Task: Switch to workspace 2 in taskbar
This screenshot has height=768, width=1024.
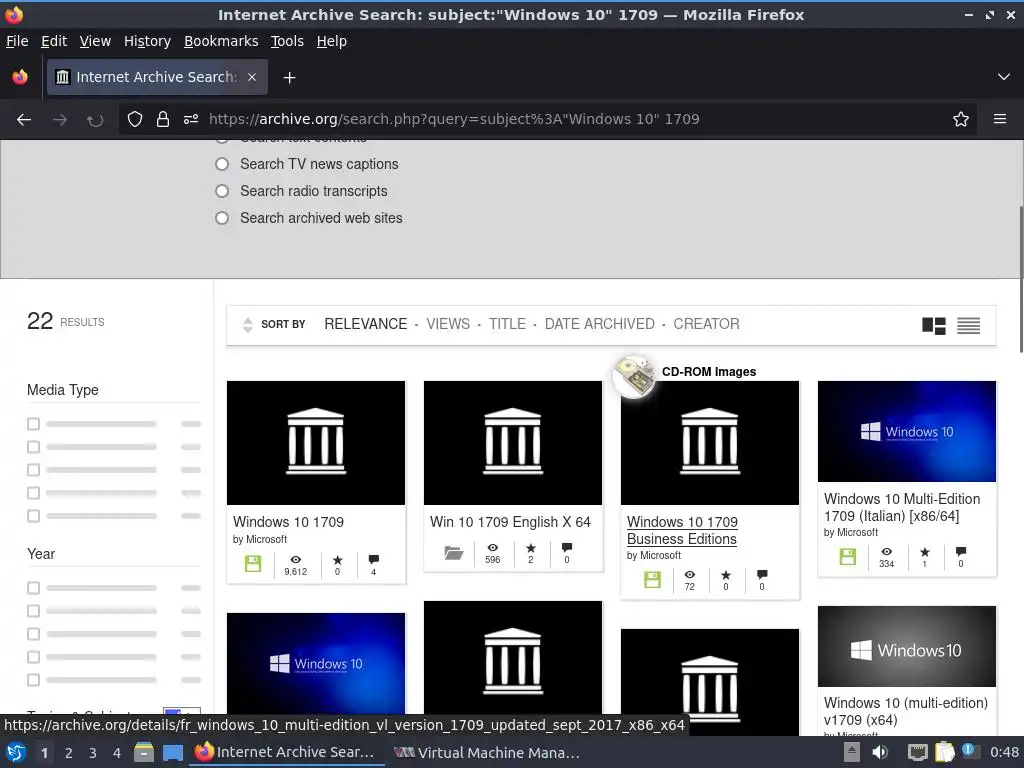Action: [x=69, y=753]
